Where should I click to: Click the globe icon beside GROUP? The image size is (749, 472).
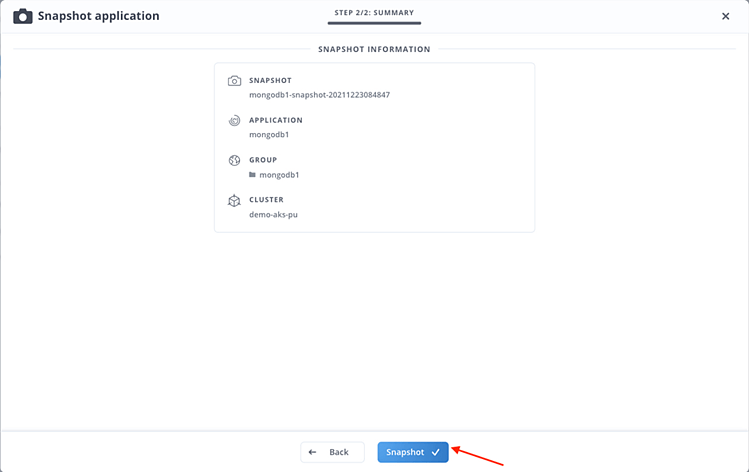click(x=234, y=160)
